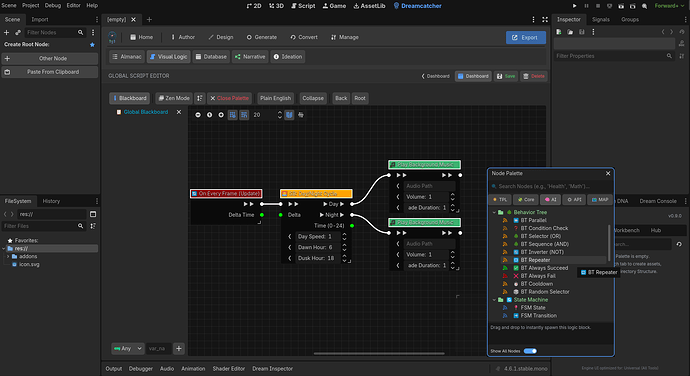Pause the running project
Image resolution: width=690 pixels, height=376 pixels.
(586, 6)
